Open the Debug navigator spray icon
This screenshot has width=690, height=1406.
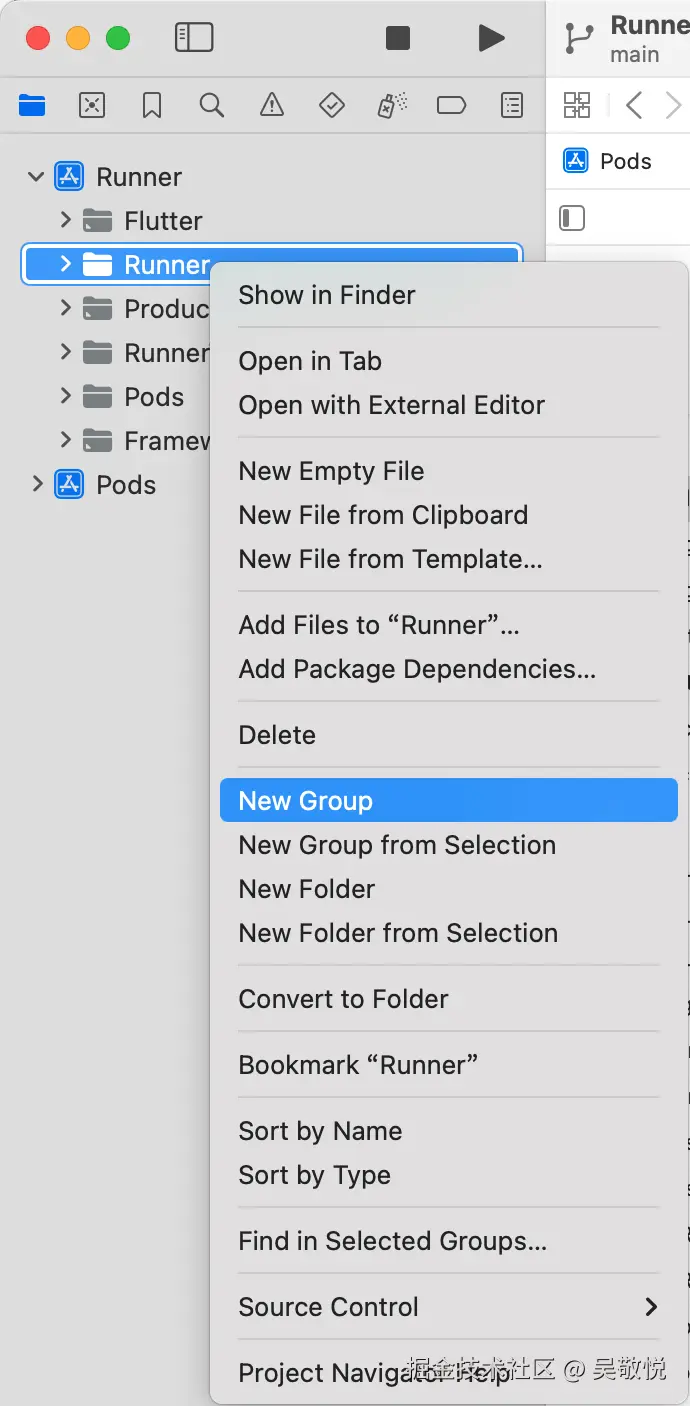391,105
